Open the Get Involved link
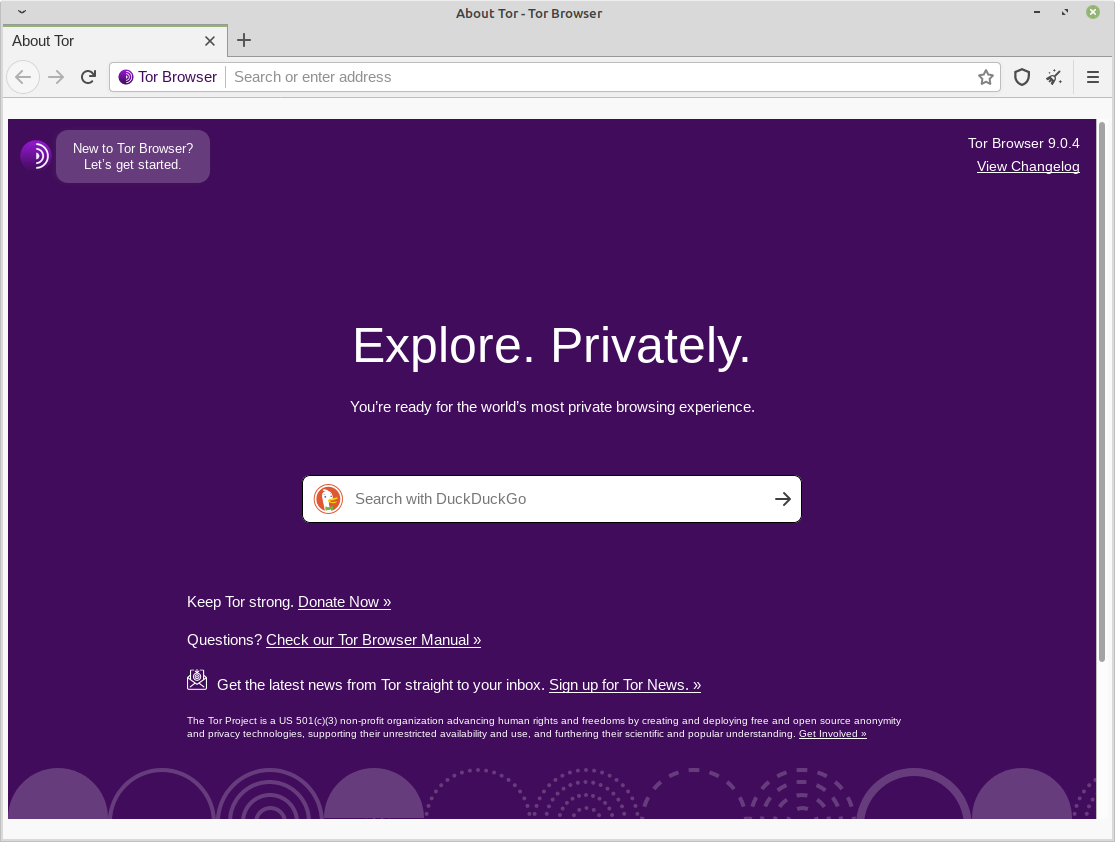The height and width of the screenshot is (842, 1115). (833, 734)
